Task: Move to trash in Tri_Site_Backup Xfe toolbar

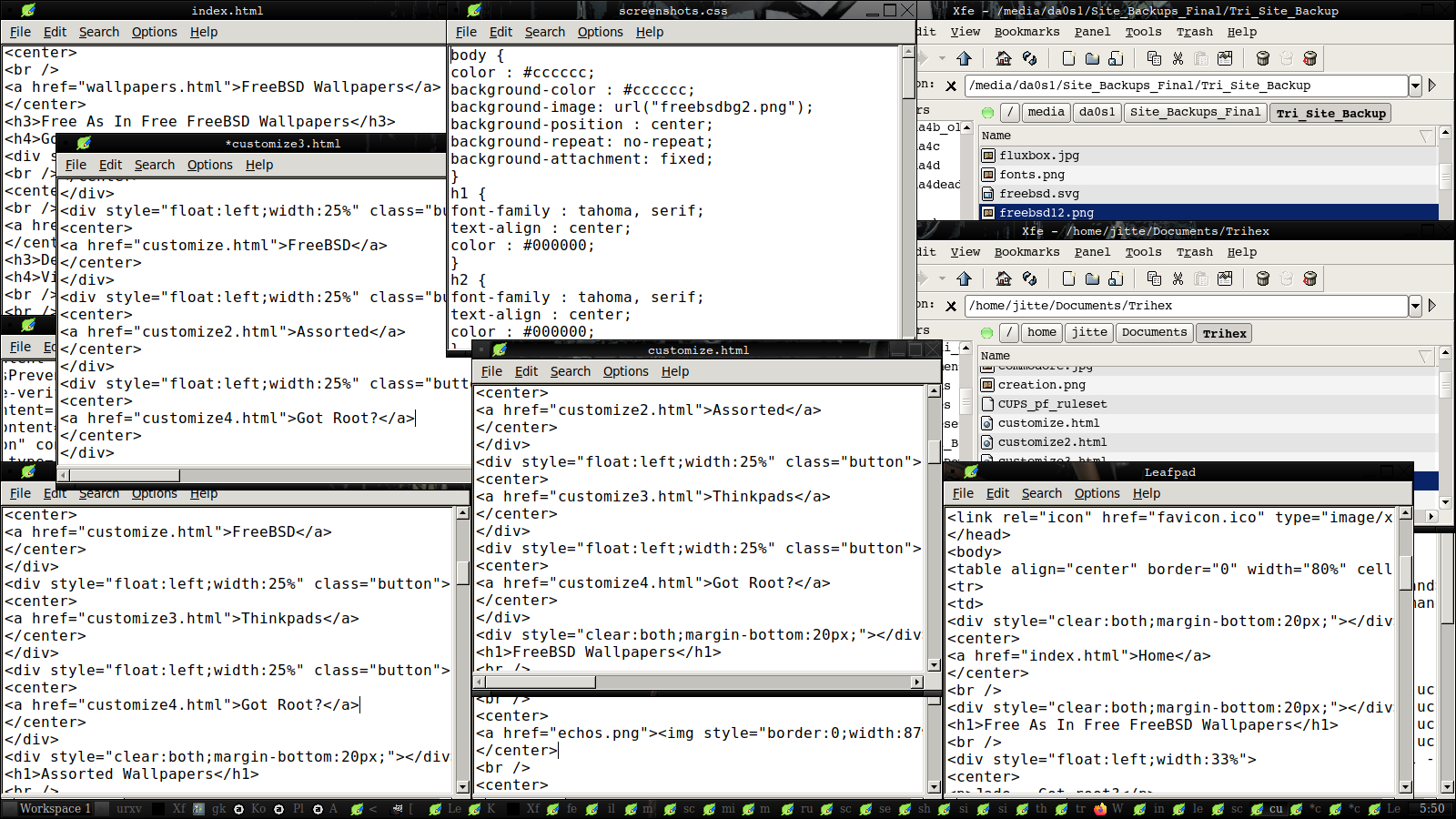Action: [x=1263, y=58]
